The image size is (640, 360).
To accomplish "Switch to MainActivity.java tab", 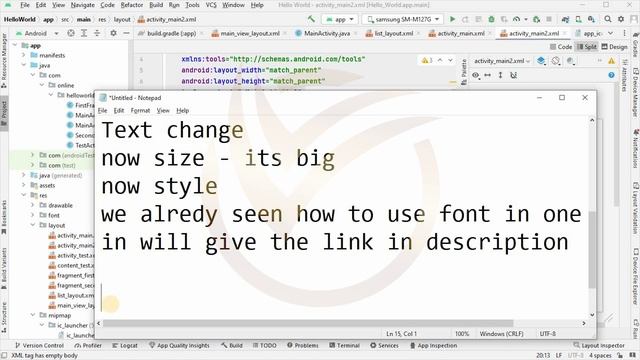I will coord(326,33).
